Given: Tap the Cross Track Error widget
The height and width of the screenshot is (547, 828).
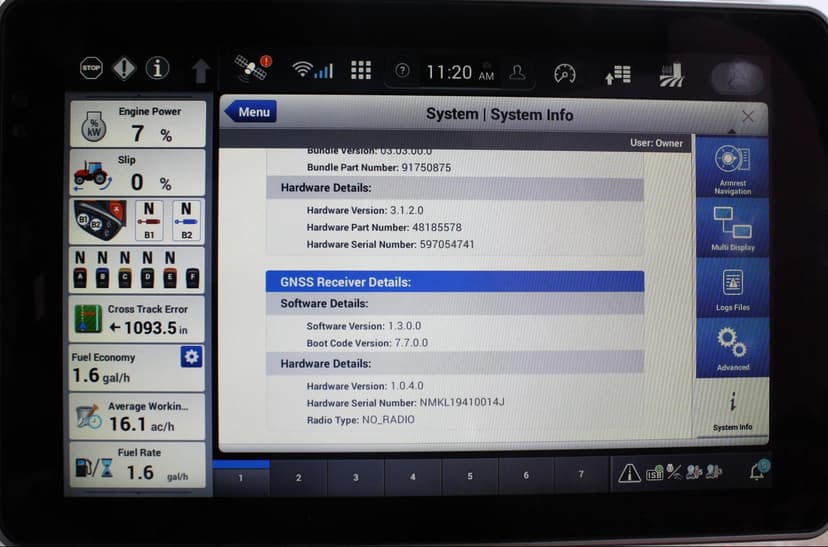Looking at the screenshot, I should [136, 320].
